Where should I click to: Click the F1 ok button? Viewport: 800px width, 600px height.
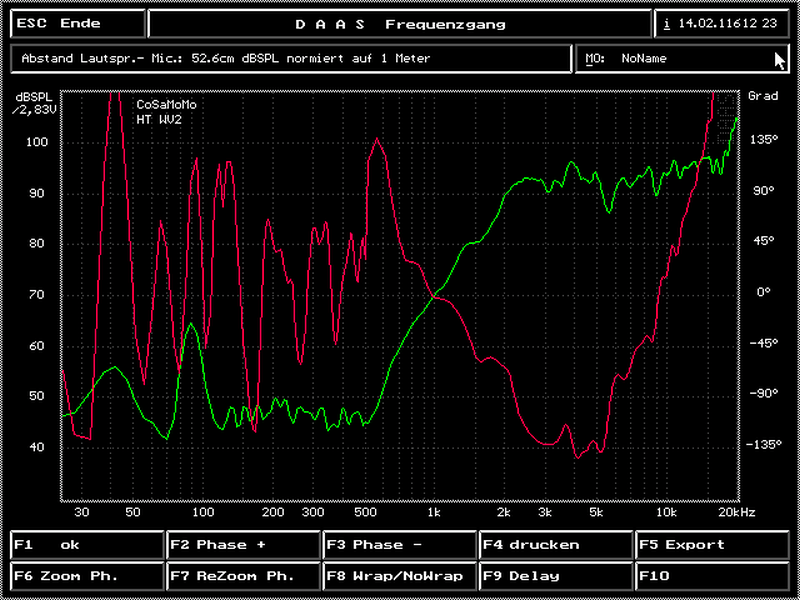click(x=86, y=545)
